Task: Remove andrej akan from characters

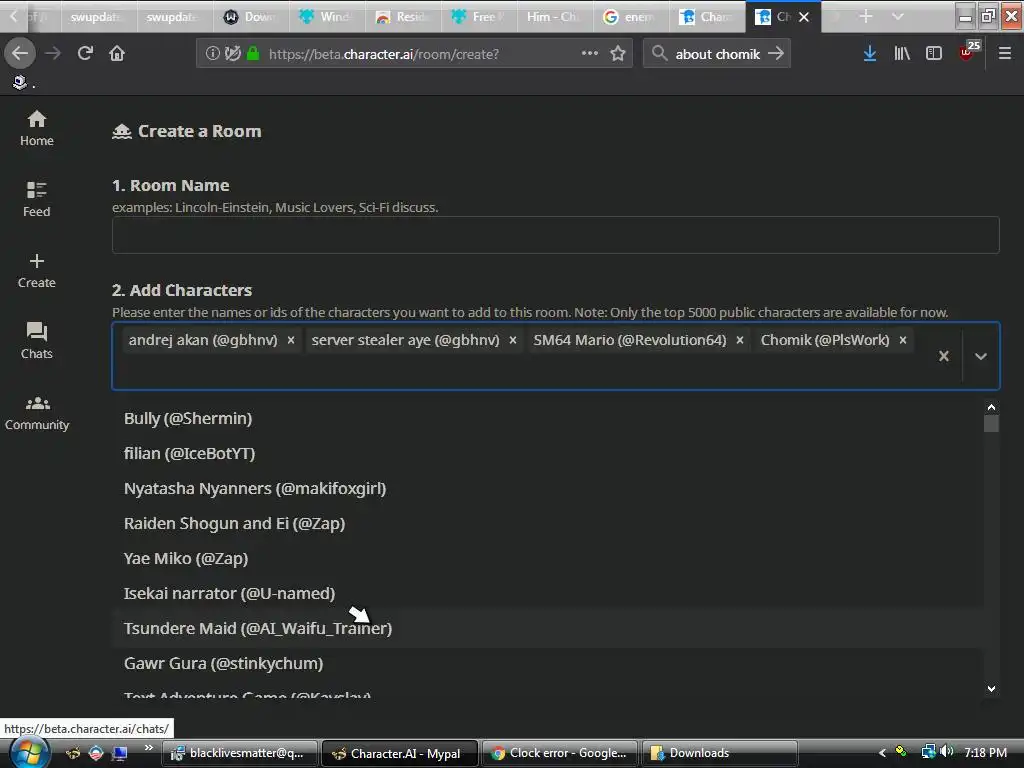Action: pos(291,340)
